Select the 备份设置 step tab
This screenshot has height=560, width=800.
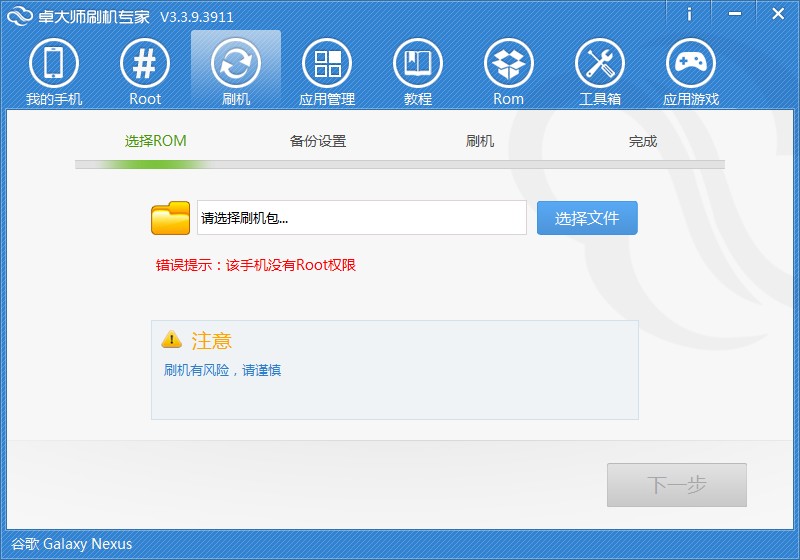coord(318,141)
